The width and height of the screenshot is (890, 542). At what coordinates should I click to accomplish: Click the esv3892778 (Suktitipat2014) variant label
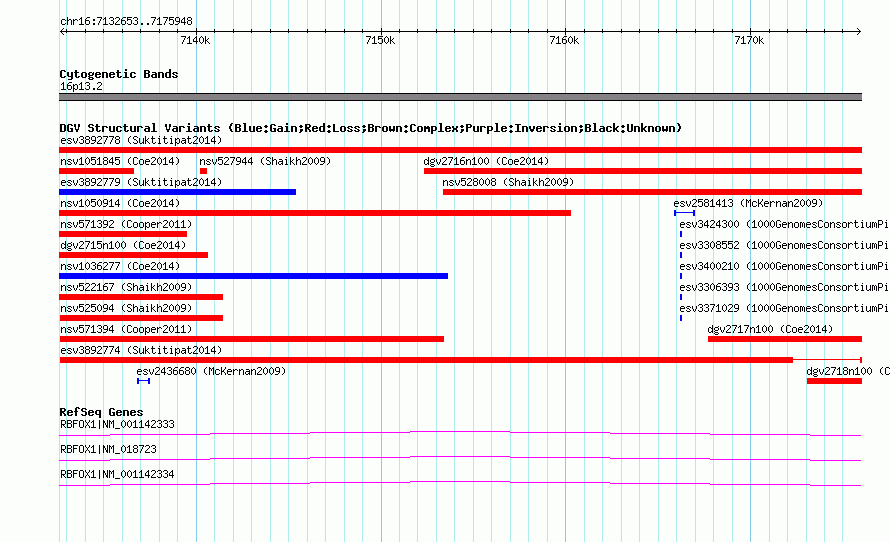tap(141, 140)
